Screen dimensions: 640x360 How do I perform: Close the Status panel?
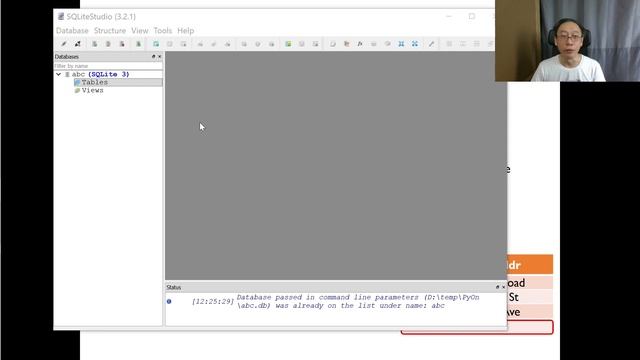coord(503,287)
